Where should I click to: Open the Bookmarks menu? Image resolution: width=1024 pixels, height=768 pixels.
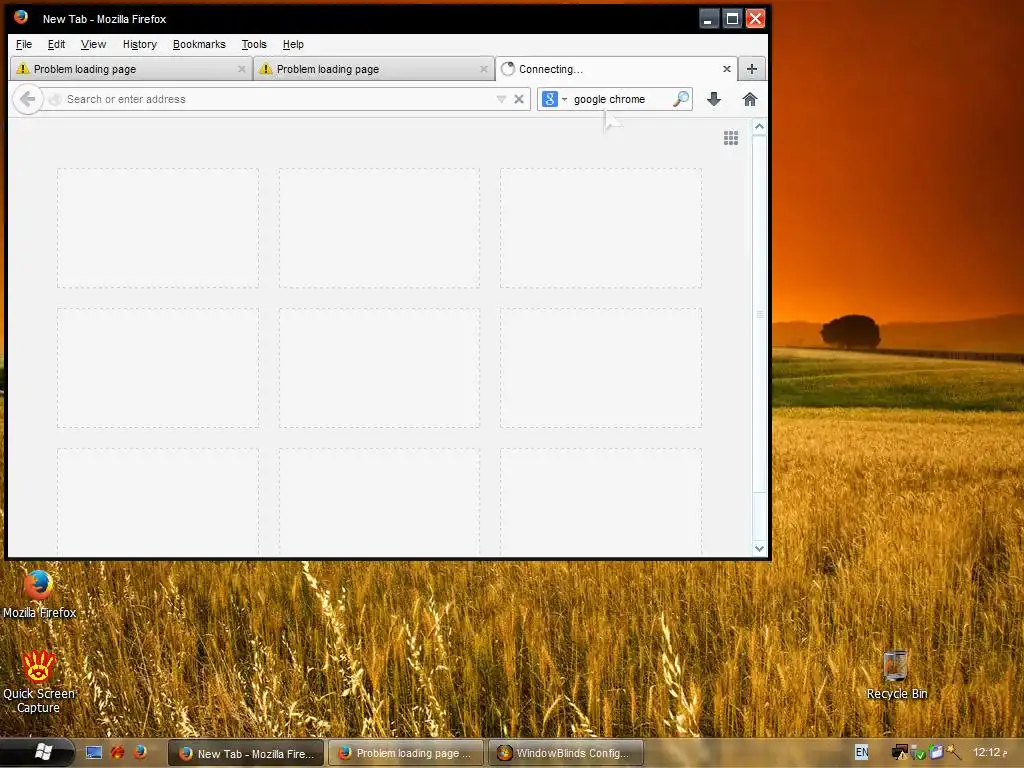click(x=199, y=44)
